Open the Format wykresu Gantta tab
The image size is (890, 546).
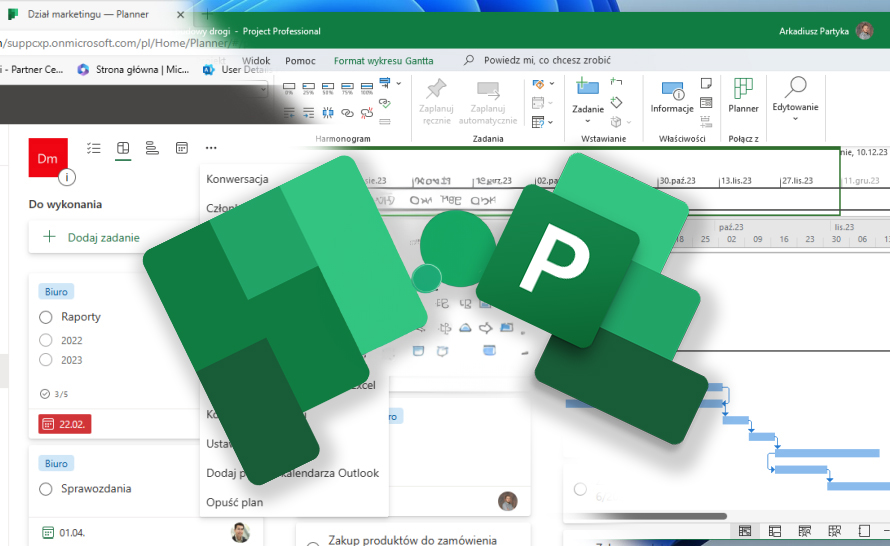[383, 61]
